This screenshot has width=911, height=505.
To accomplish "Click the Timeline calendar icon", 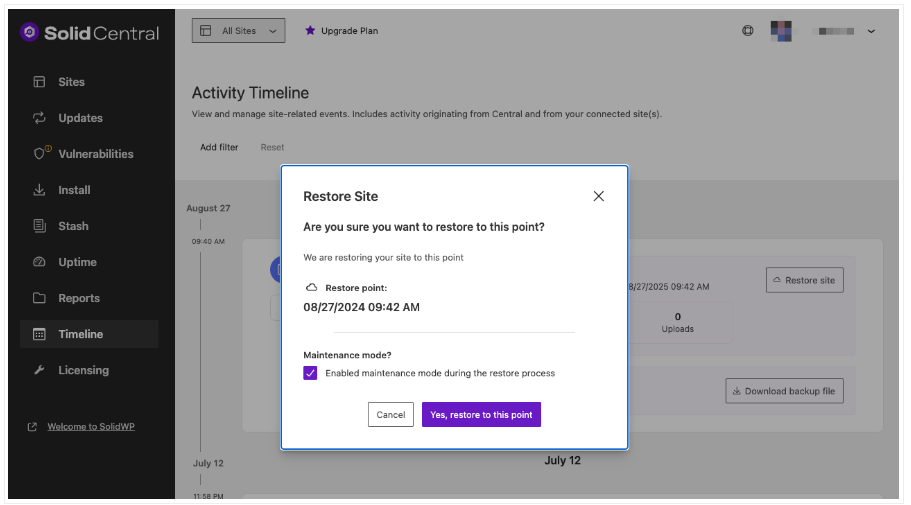I will (39, 334).
